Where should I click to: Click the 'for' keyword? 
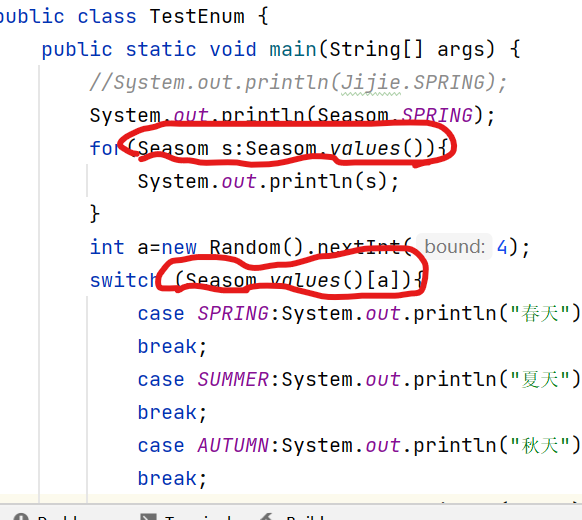click(x=105, y=148)
